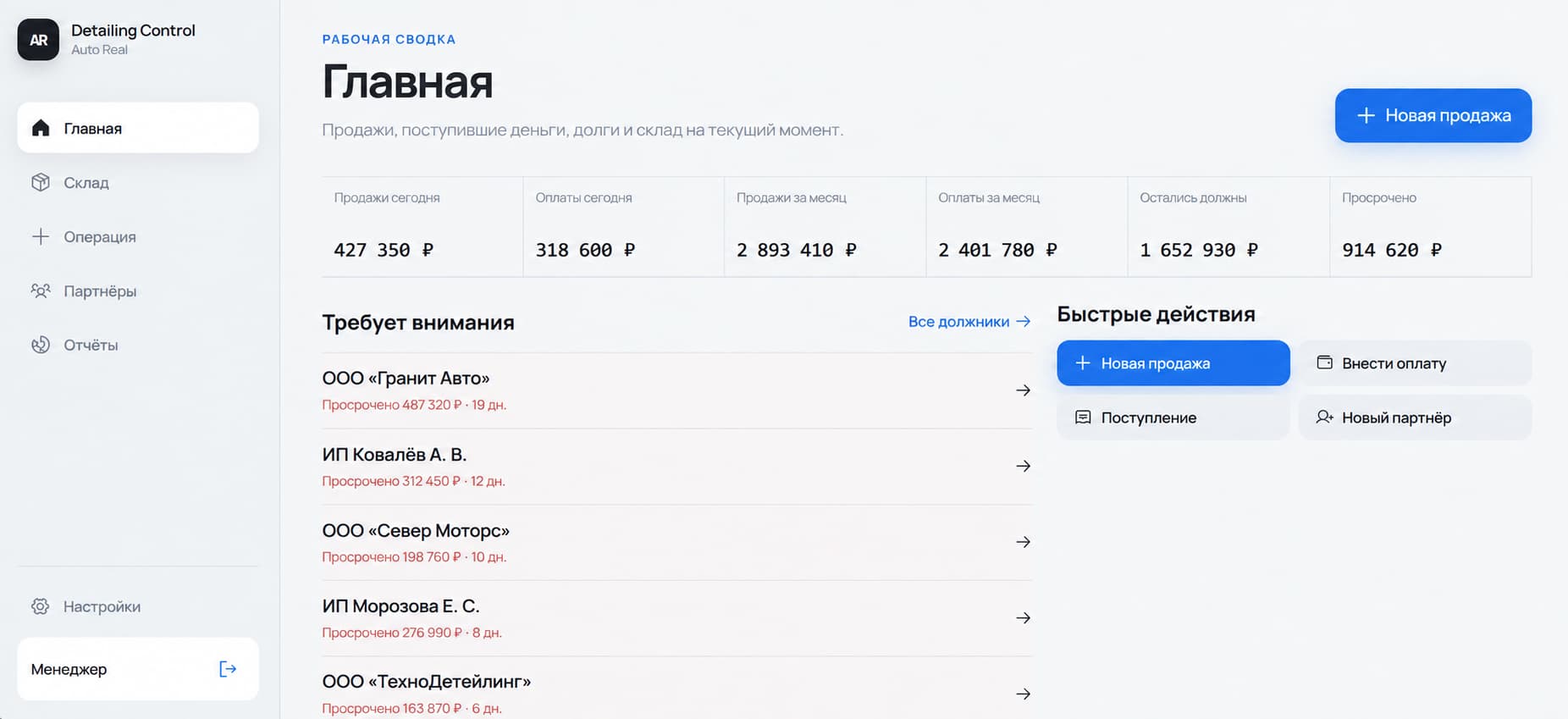Click the logout icon in Менеджер card

pyautogui.click(x=228, y=669)
